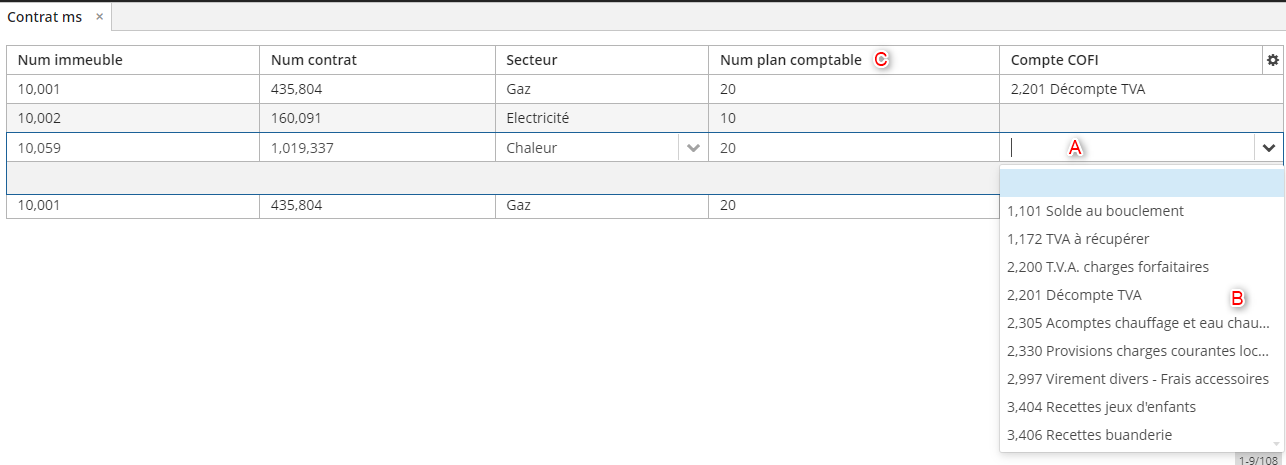Open the grid settings gear icon
1286x465 pixels.
(1273, 60)
